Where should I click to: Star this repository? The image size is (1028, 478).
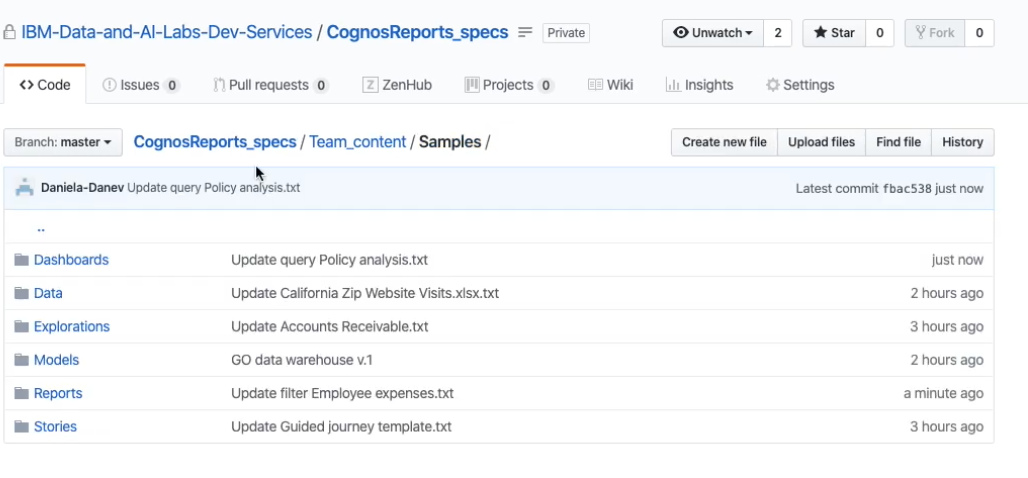[x=834, y=33]
